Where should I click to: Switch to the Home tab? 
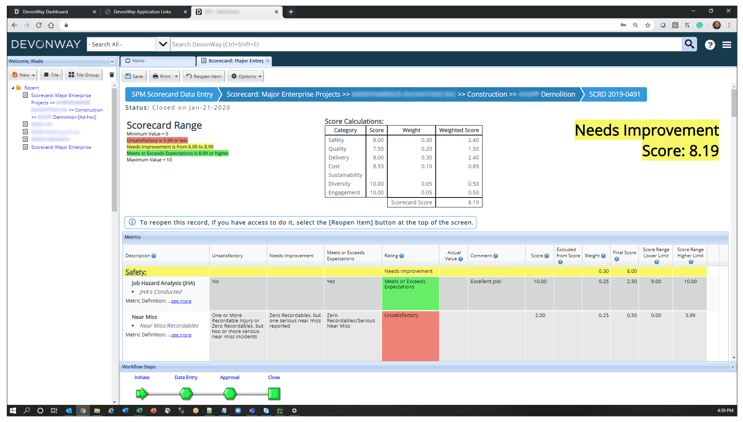[x=158, y=61]
